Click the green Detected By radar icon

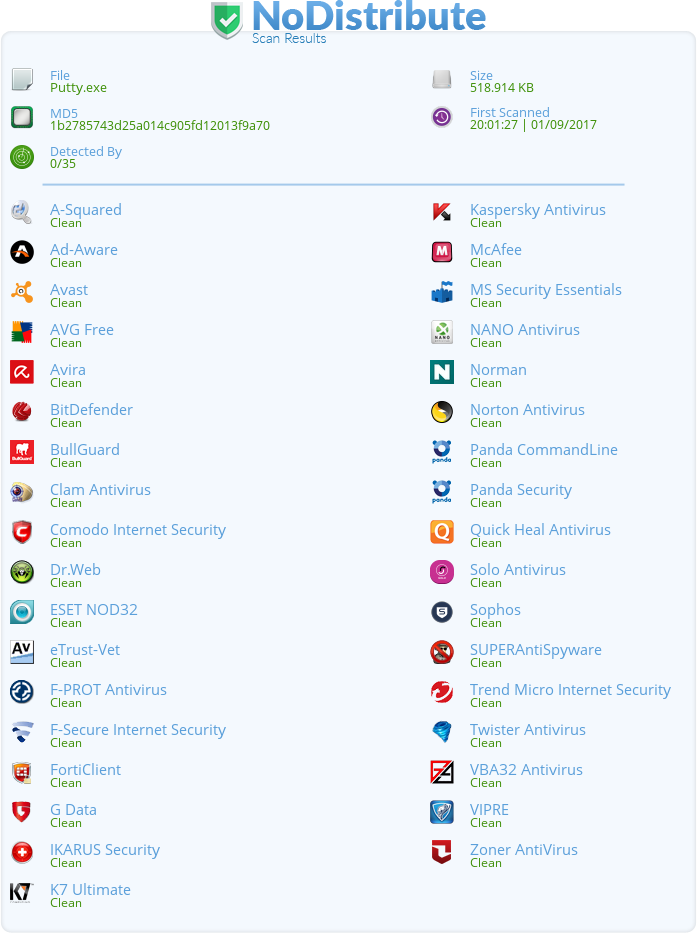tap(22, 157)
